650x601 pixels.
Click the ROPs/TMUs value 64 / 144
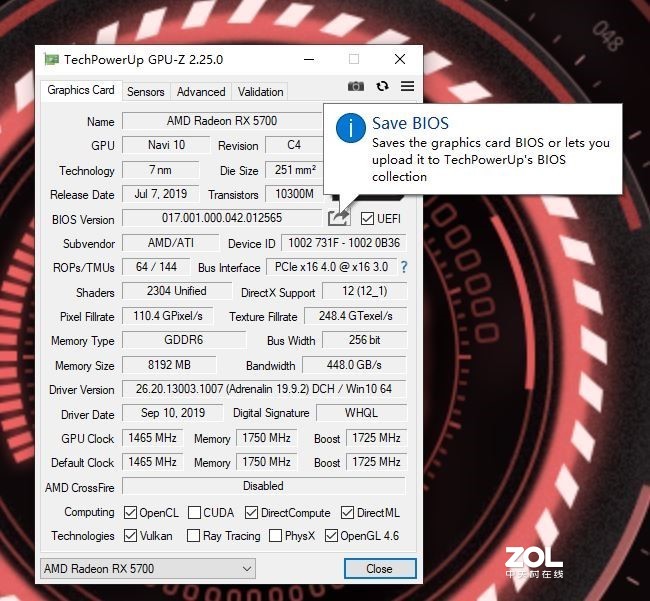tap(156, 267)
